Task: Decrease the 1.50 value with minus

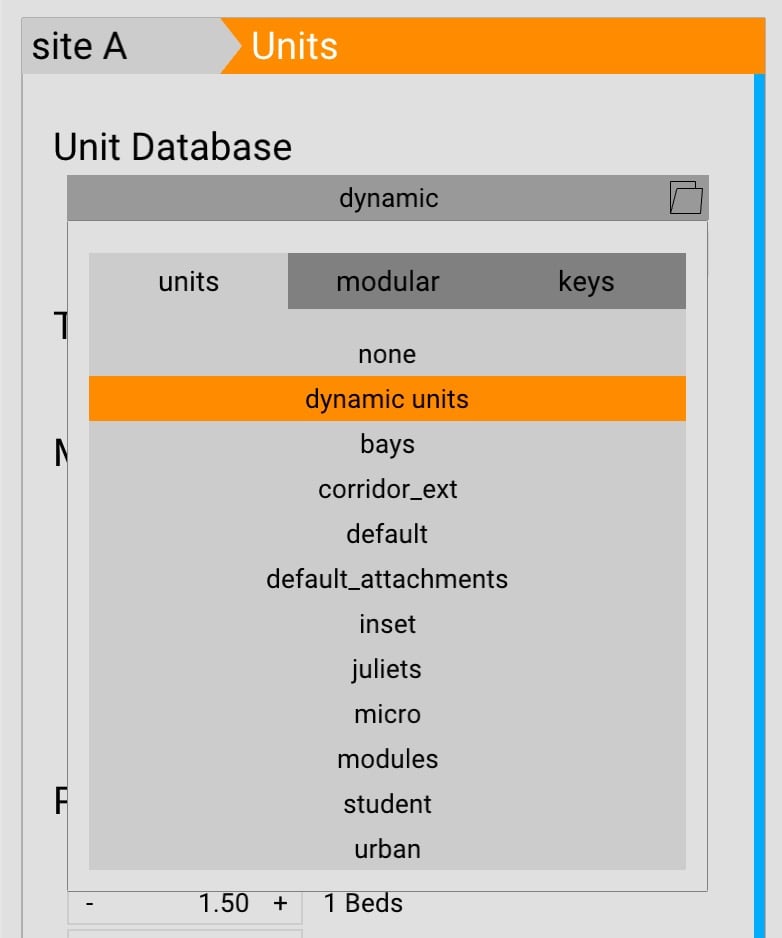Action: [90, 904]
